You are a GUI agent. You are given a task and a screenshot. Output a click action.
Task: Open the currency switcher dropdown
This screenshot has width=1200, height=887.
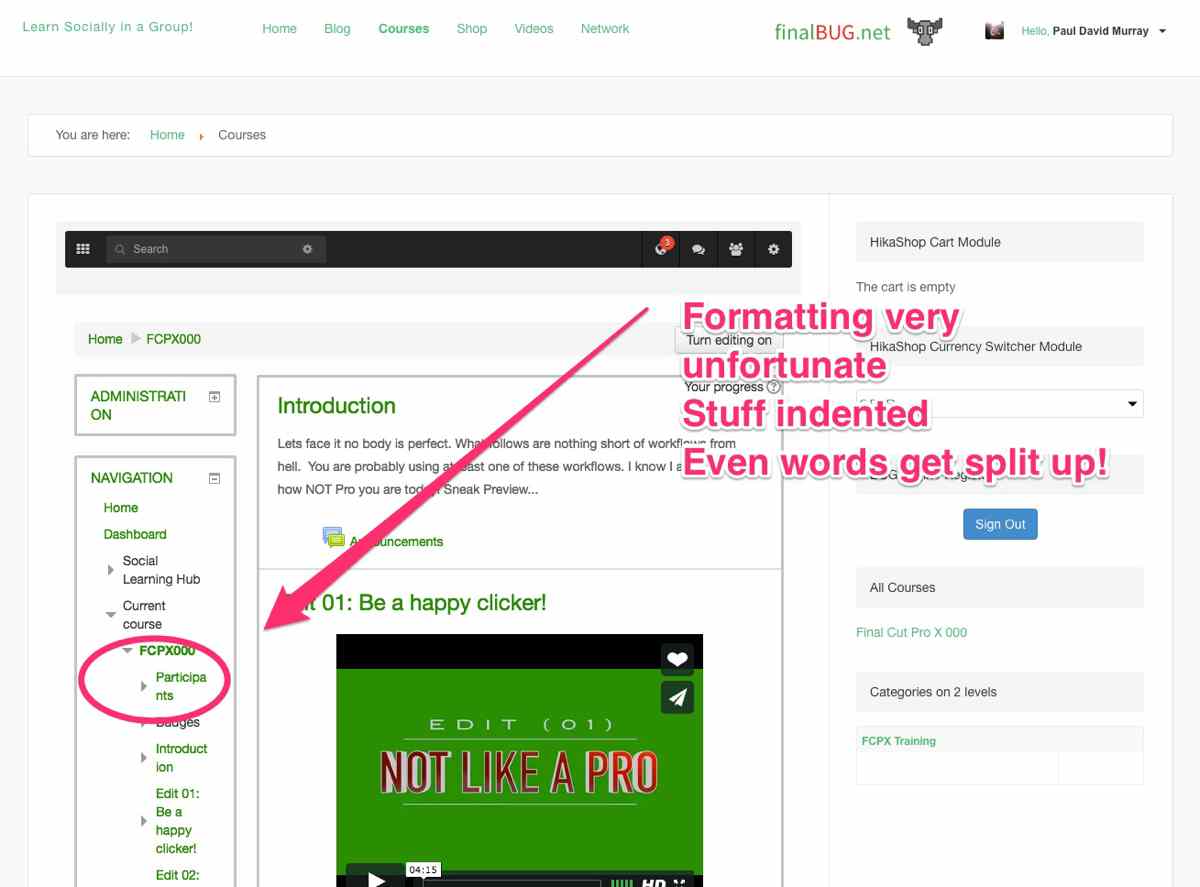coord(999,404)
